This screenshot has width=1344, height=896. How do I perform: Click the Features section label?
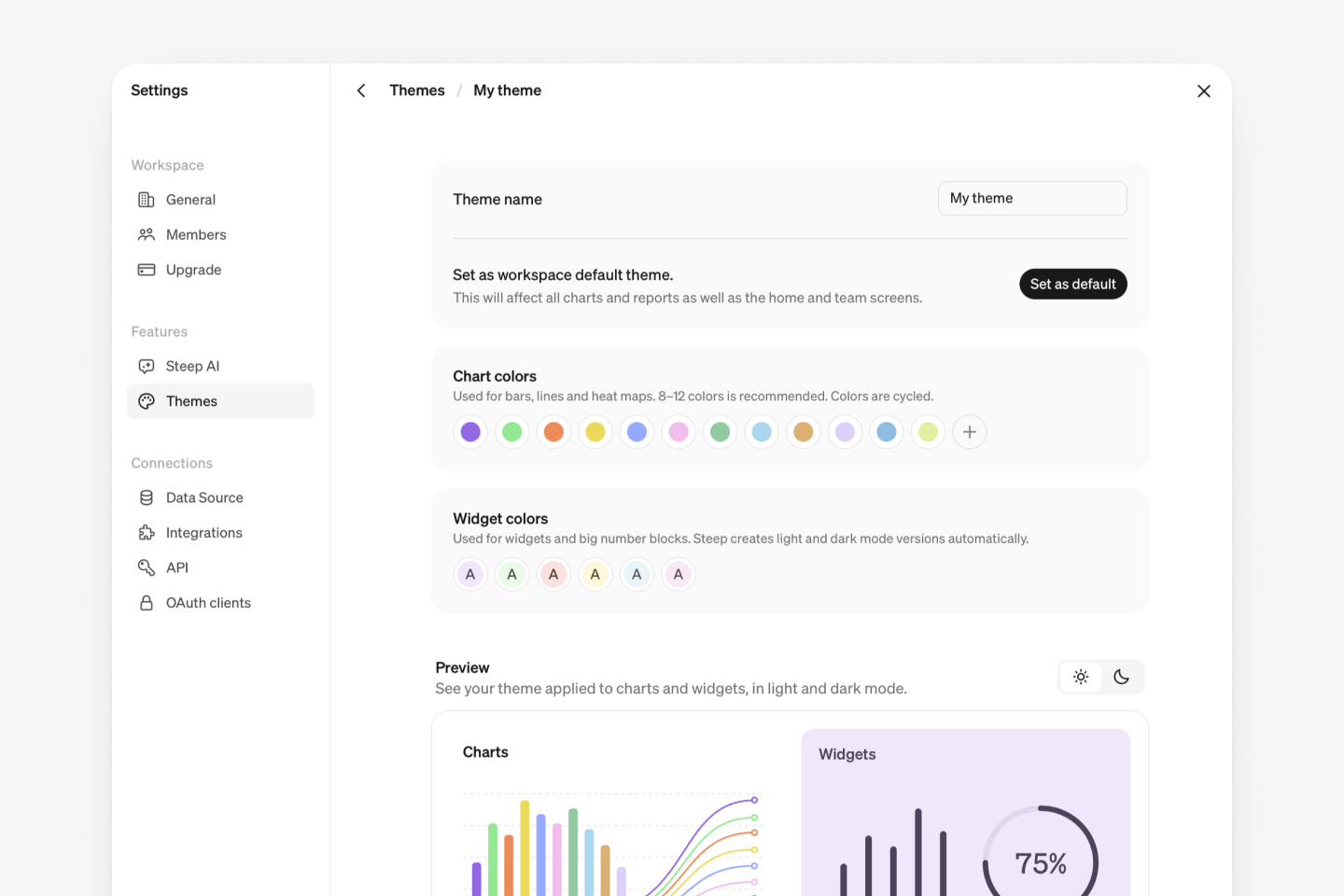click(159, 331)
